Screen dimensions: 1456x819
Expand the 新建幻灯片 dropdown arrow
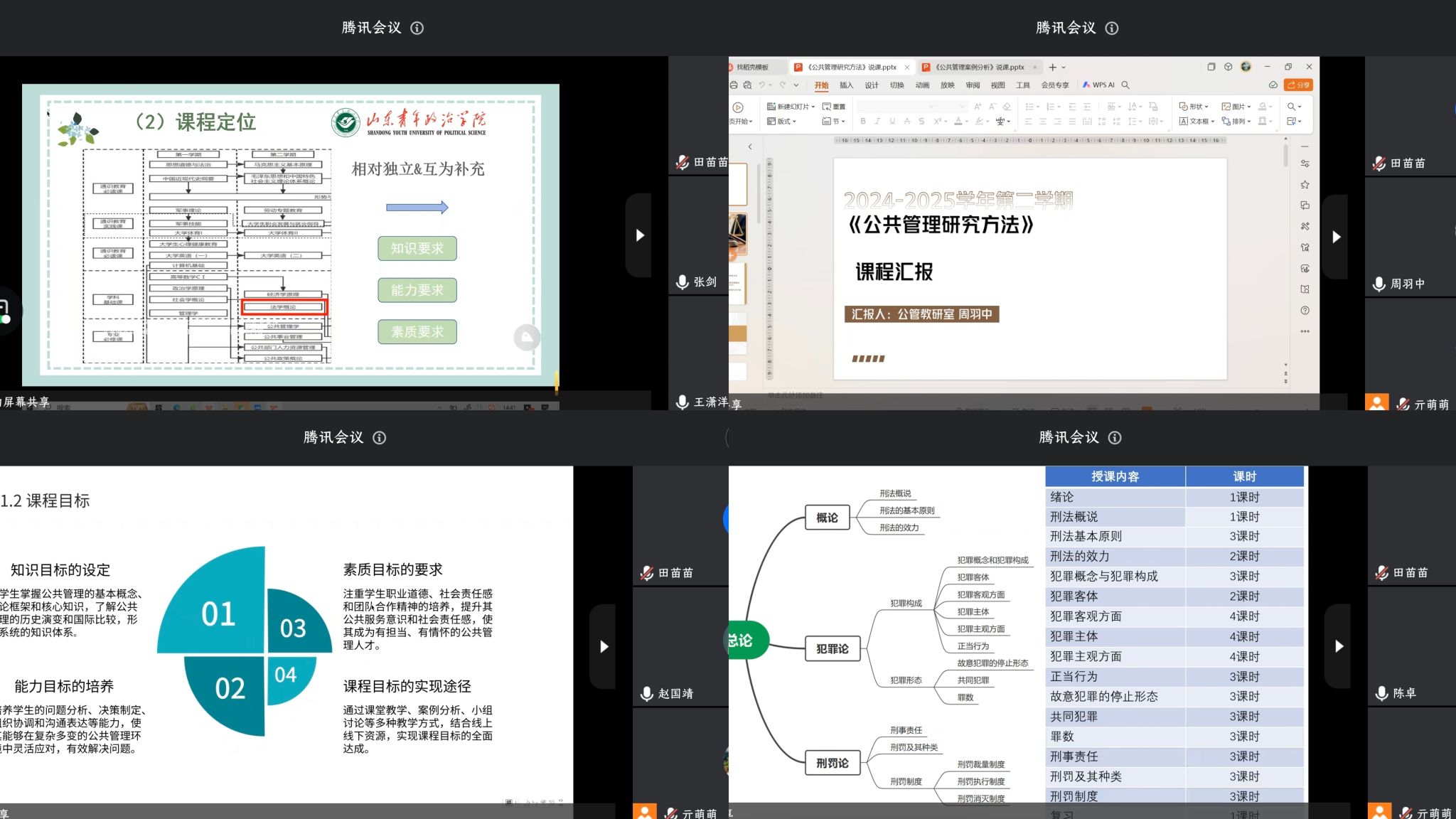click(813, 107)
